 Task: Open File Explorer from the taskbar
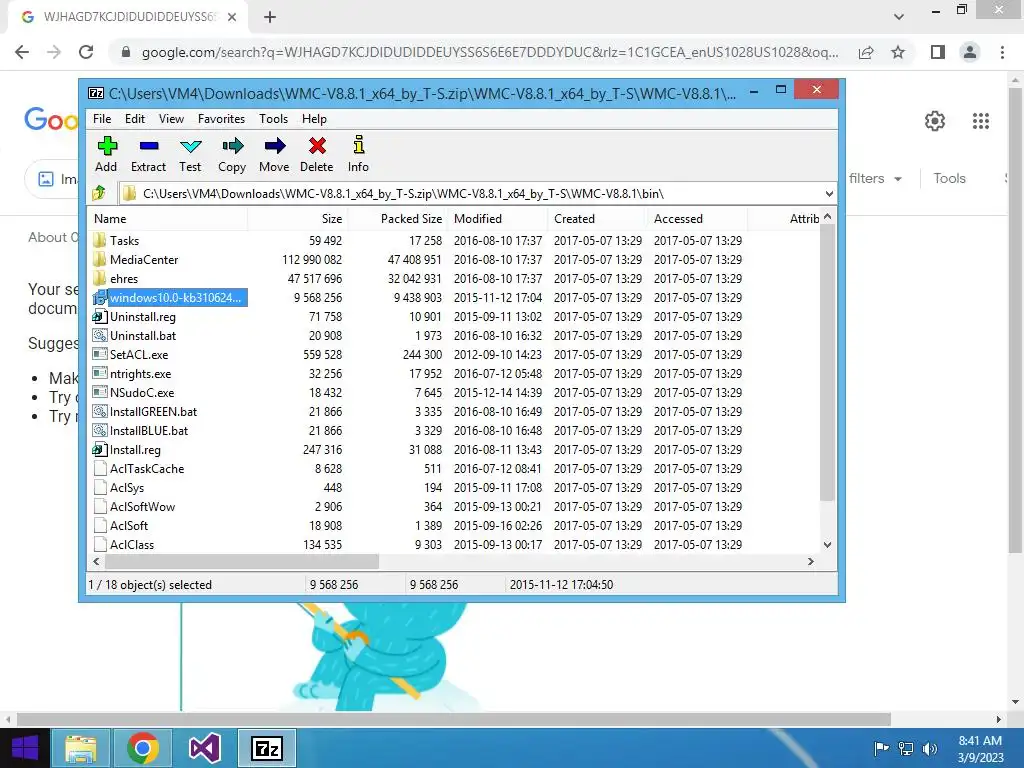[81, 748]
